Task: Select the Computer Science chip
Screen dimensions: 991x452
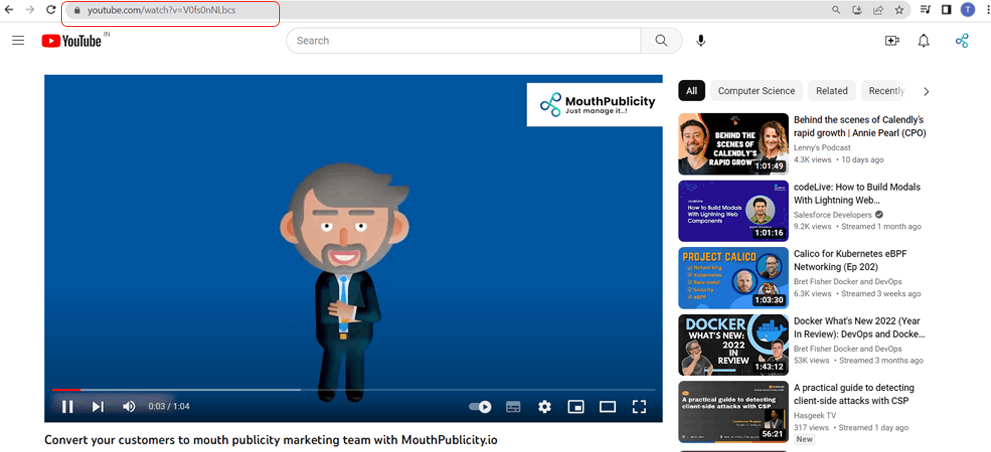Action: (757, 91)
